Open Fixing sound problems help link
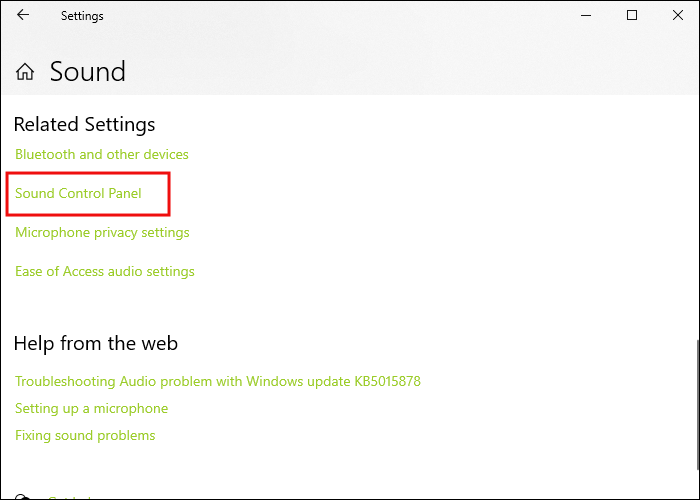 (85, 436)
